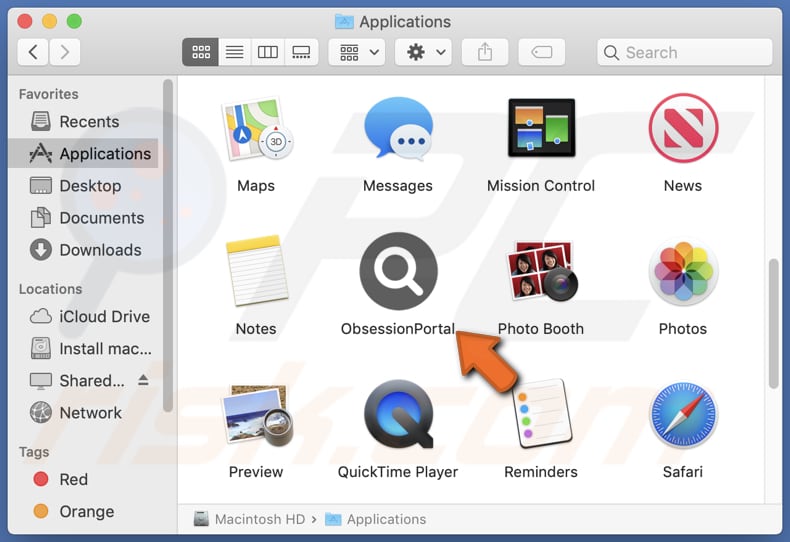Open the Photos application icon
The image size is (790, 542).
click(x=683, y=271)
